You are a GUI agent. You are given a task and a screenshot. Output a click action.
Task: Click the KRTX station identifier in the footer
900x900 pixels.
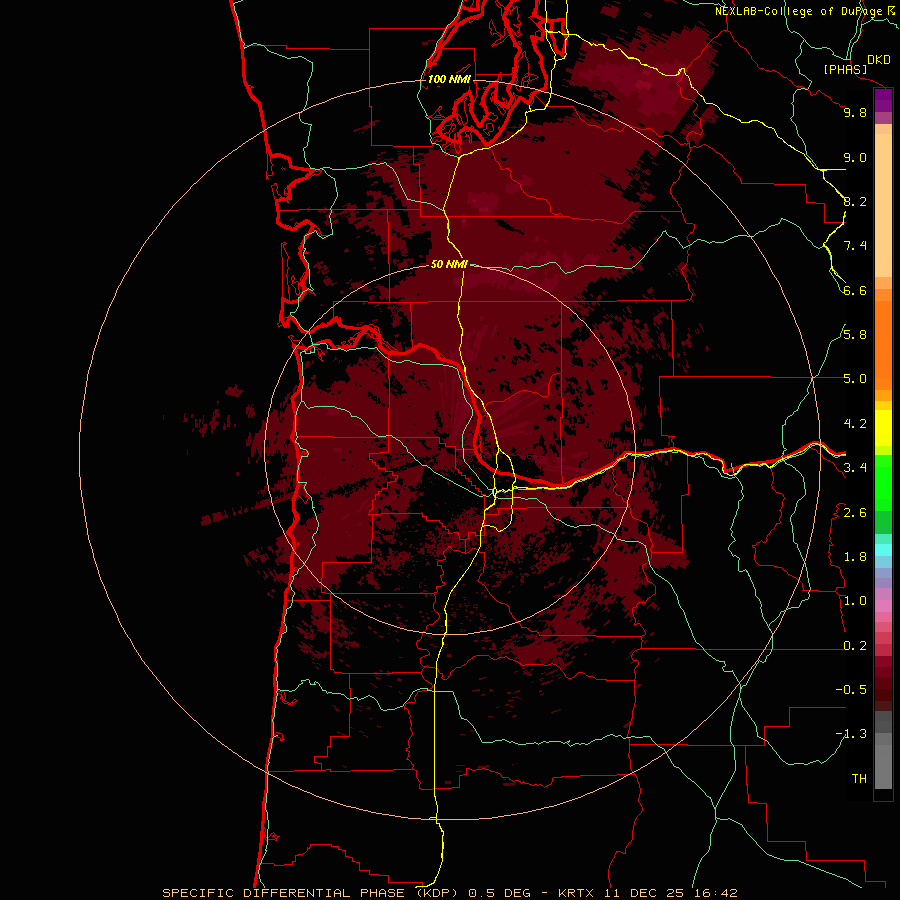pyautogui.click(x=578, y=893)
